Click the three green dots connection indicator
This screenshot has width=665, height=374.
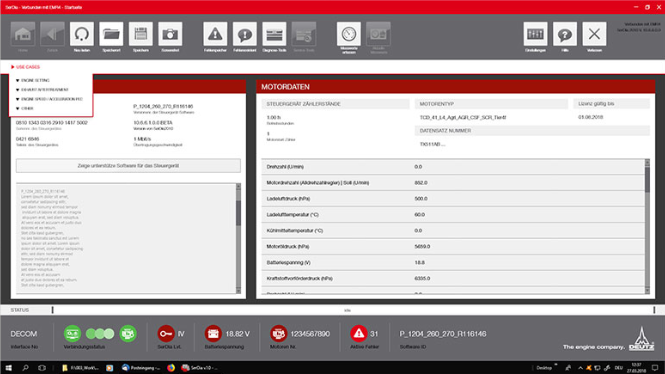tap(100, 334)
